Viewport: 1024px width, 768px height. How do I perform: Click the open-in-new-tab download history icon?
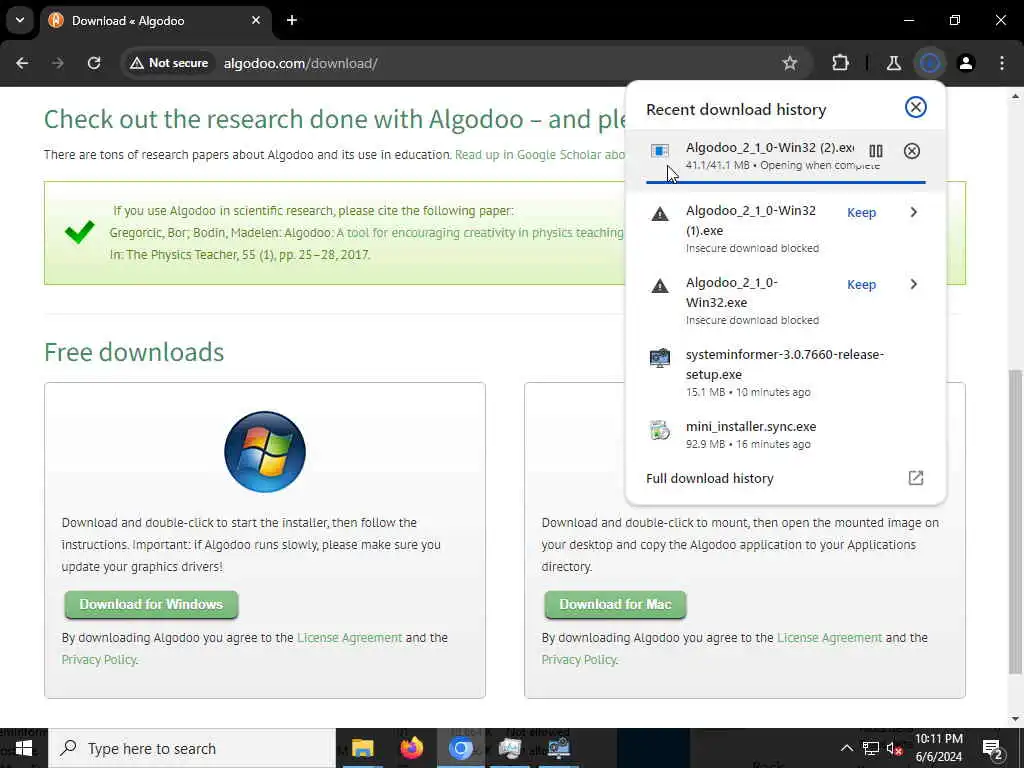pyautogui.click(x=916, y=478)
